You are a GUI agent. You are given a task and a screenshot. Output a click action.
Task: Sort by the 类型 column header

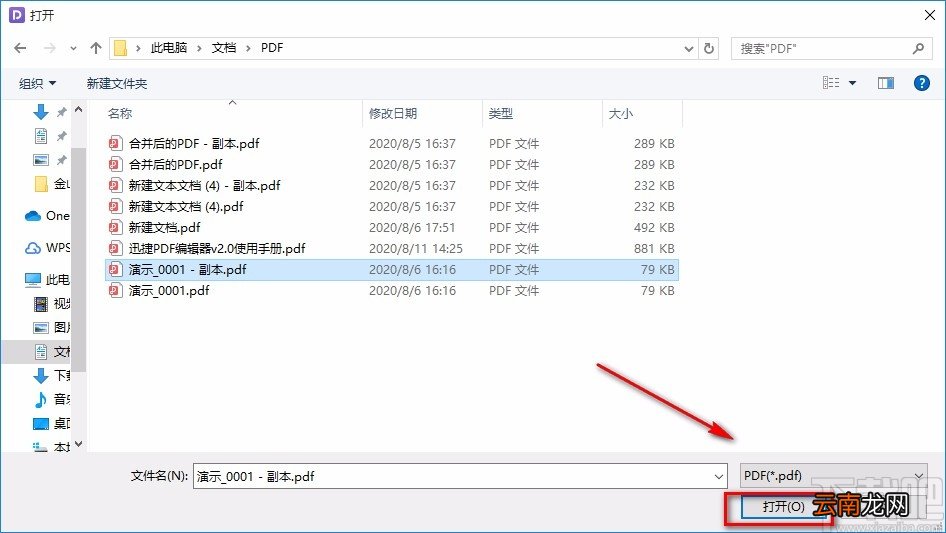click(x=501, y=113)
